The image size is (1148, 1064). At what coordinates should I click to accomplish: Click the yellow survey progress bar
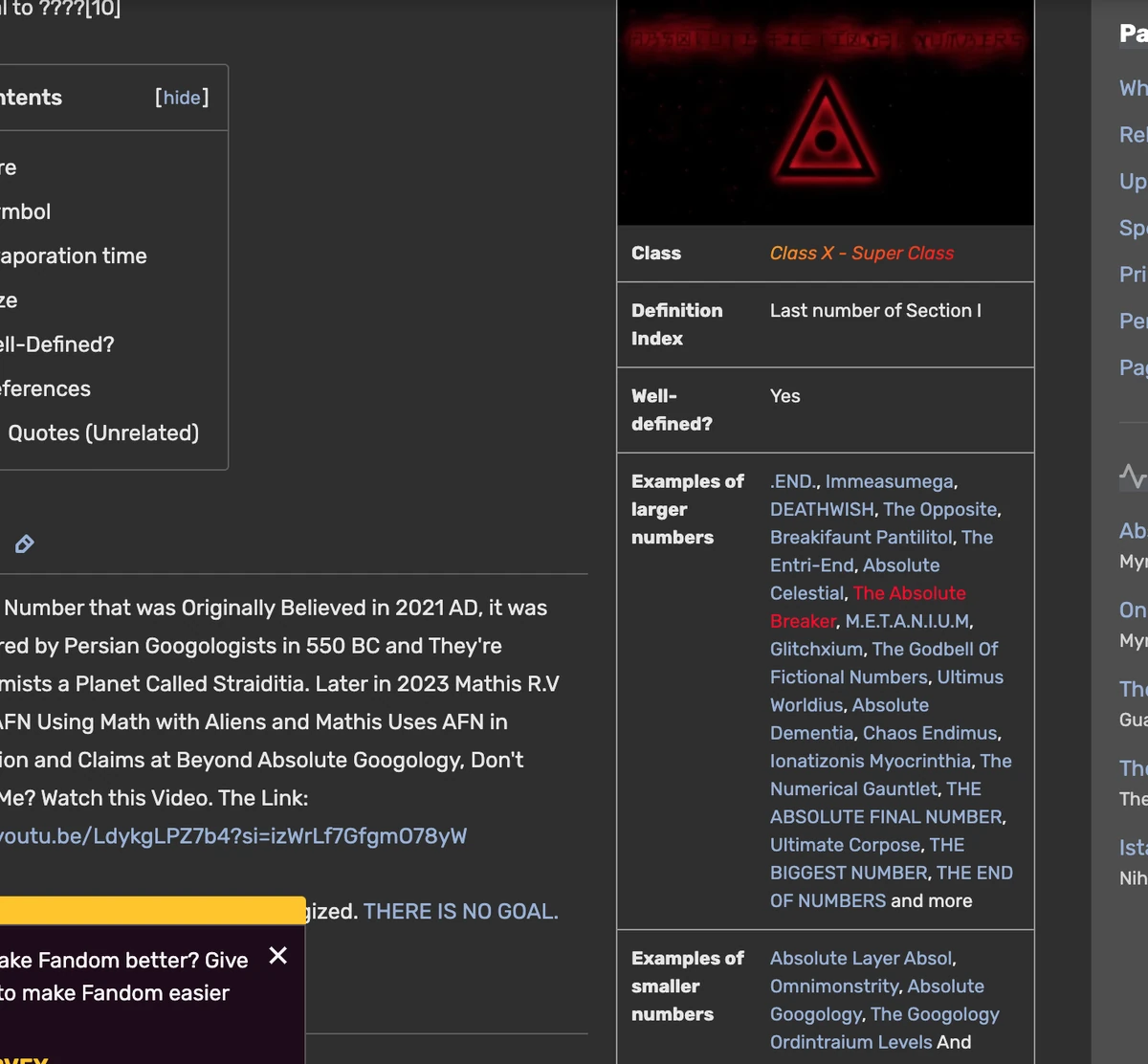point(153,910)
